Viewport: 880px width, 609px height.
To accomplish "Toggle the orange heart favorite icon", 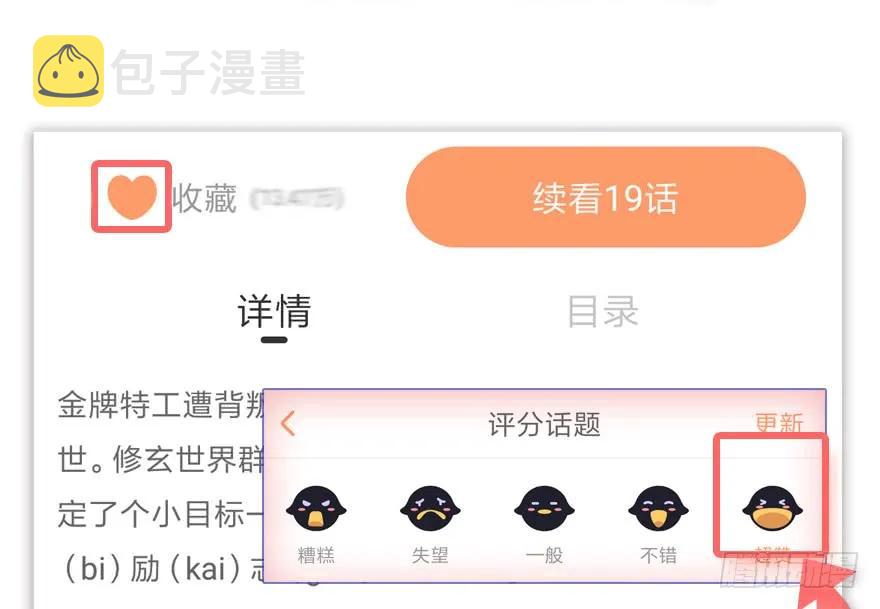I will (x=132, y=196).
